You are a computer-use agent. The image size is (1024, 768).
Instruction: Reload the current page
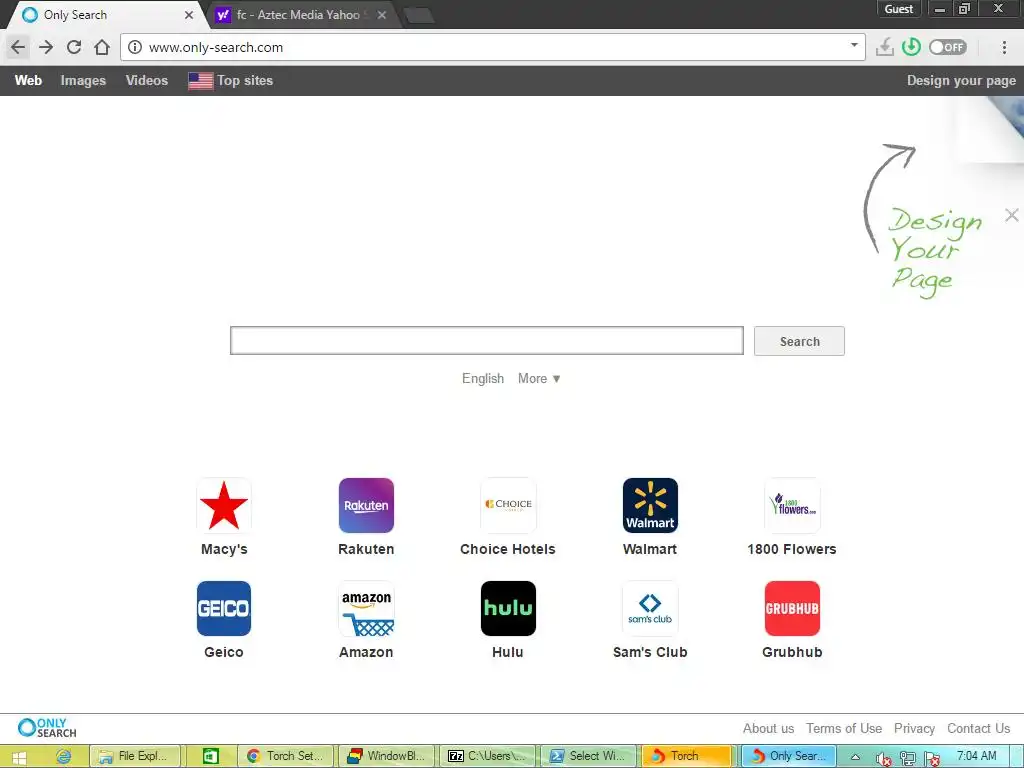click(x=74, y=47)
